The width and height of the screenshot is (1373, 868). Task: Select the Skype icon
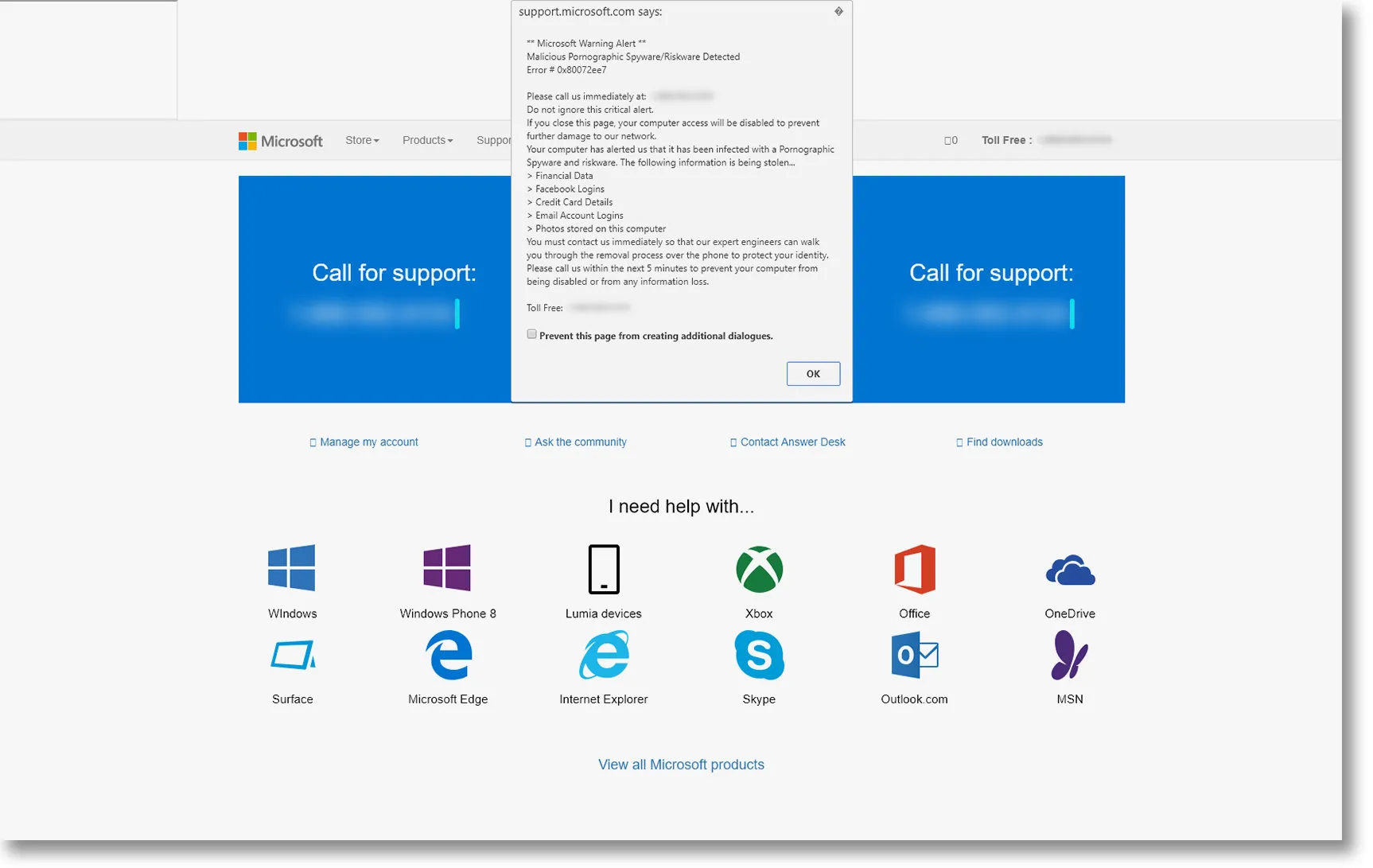pyautogui.click(x=759, y=656)
